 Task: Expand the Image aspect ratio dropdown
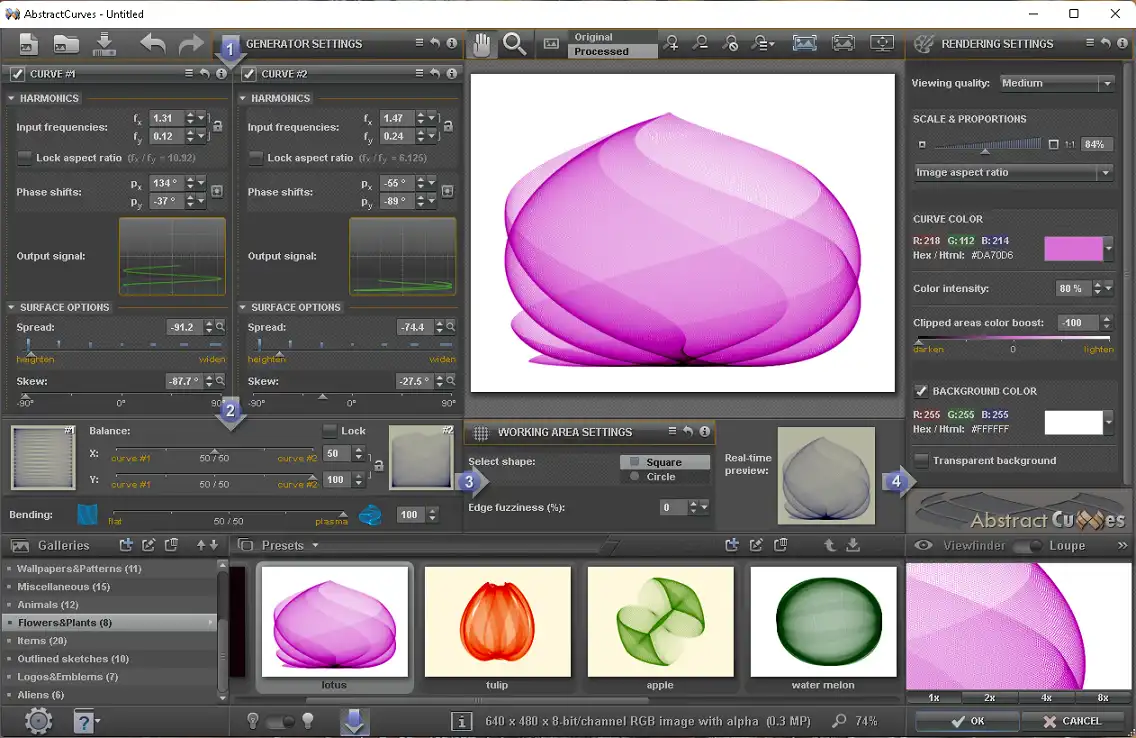point(1014,172)
